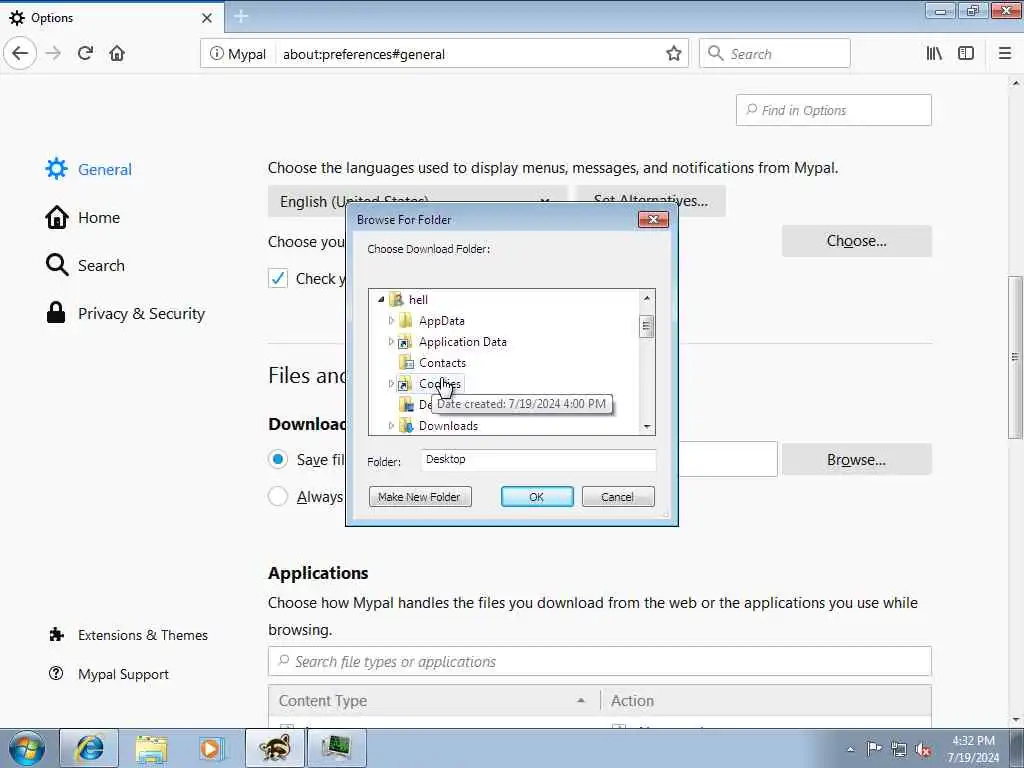Open the home page via the house icon
1024x768 pixels.
coord(117,54)
